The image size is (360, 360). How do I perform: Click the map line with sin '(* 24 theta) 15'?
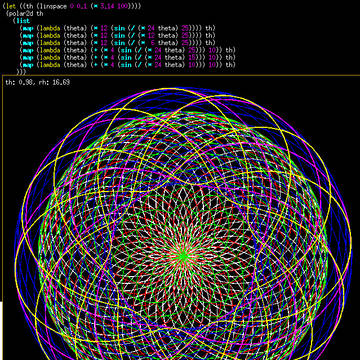[128, 58]
